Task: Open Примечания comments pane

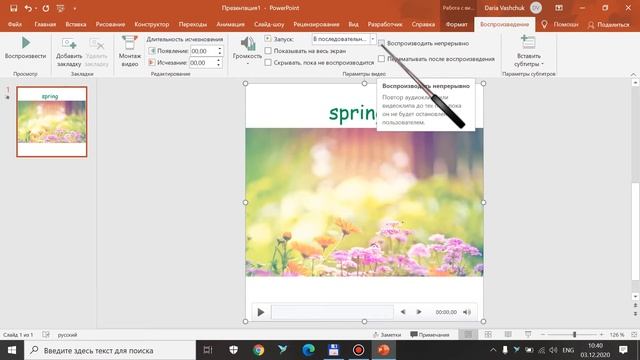Action: (x=430, y=335)
